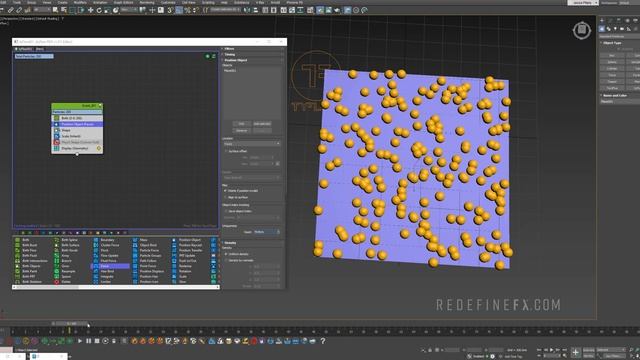Select PhysX Shape operator in Event_001
640x360 pixels.
(x=77, y=142)
